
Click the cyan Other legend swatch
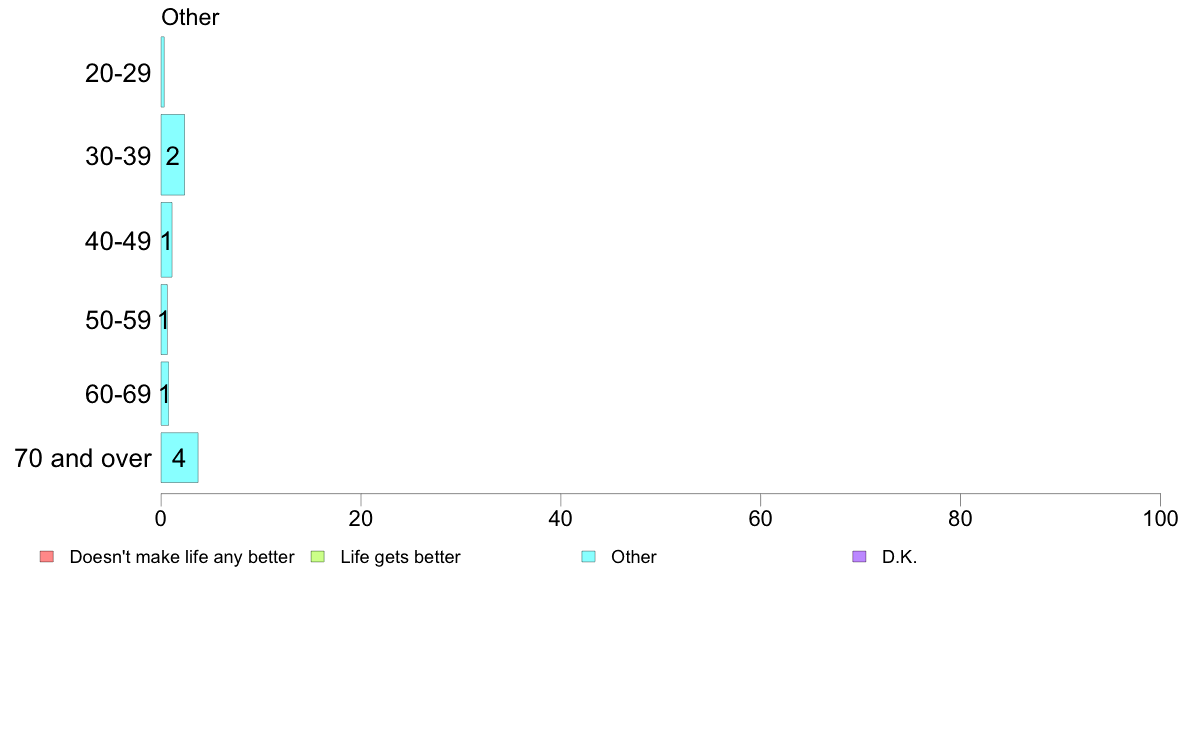[589, 557]
